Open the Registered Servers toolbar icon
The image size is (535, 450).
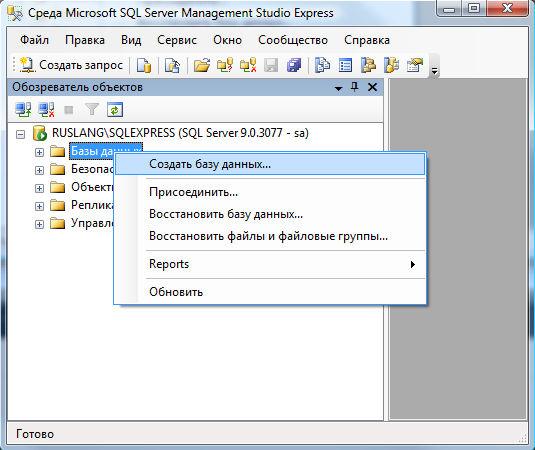click(x=322, y=65)
